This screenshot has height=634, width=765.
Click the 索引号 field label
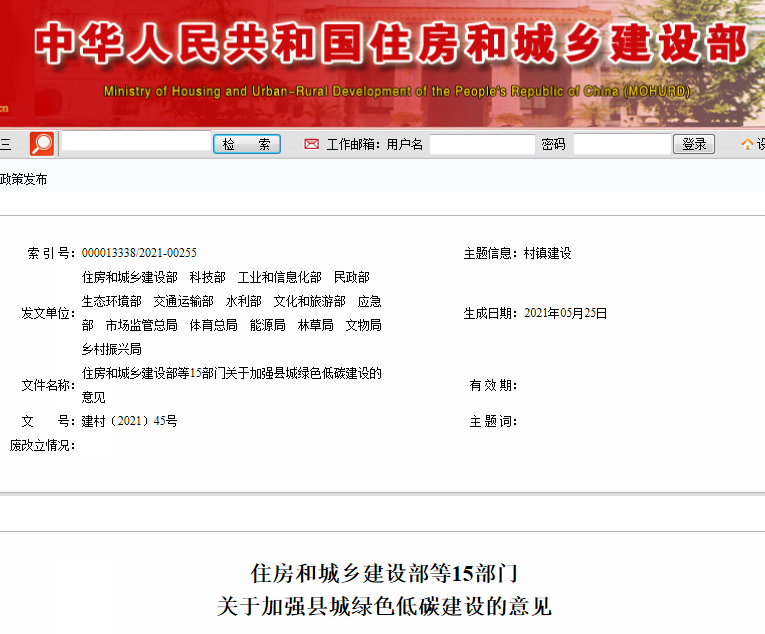click(x=51, y=253)
